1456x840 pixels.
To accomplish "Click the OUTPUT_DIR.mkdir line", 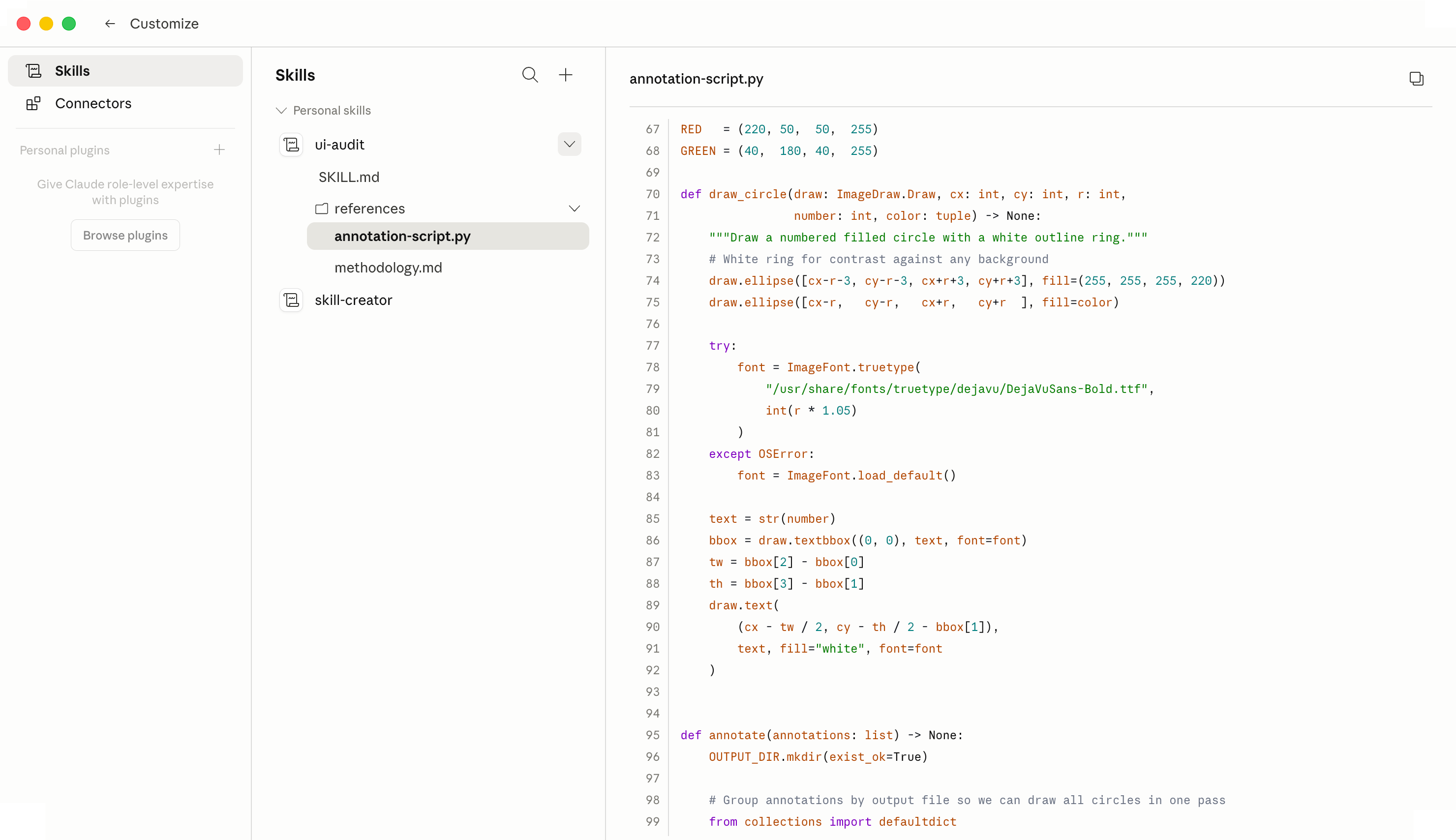I will click(818, 757).
